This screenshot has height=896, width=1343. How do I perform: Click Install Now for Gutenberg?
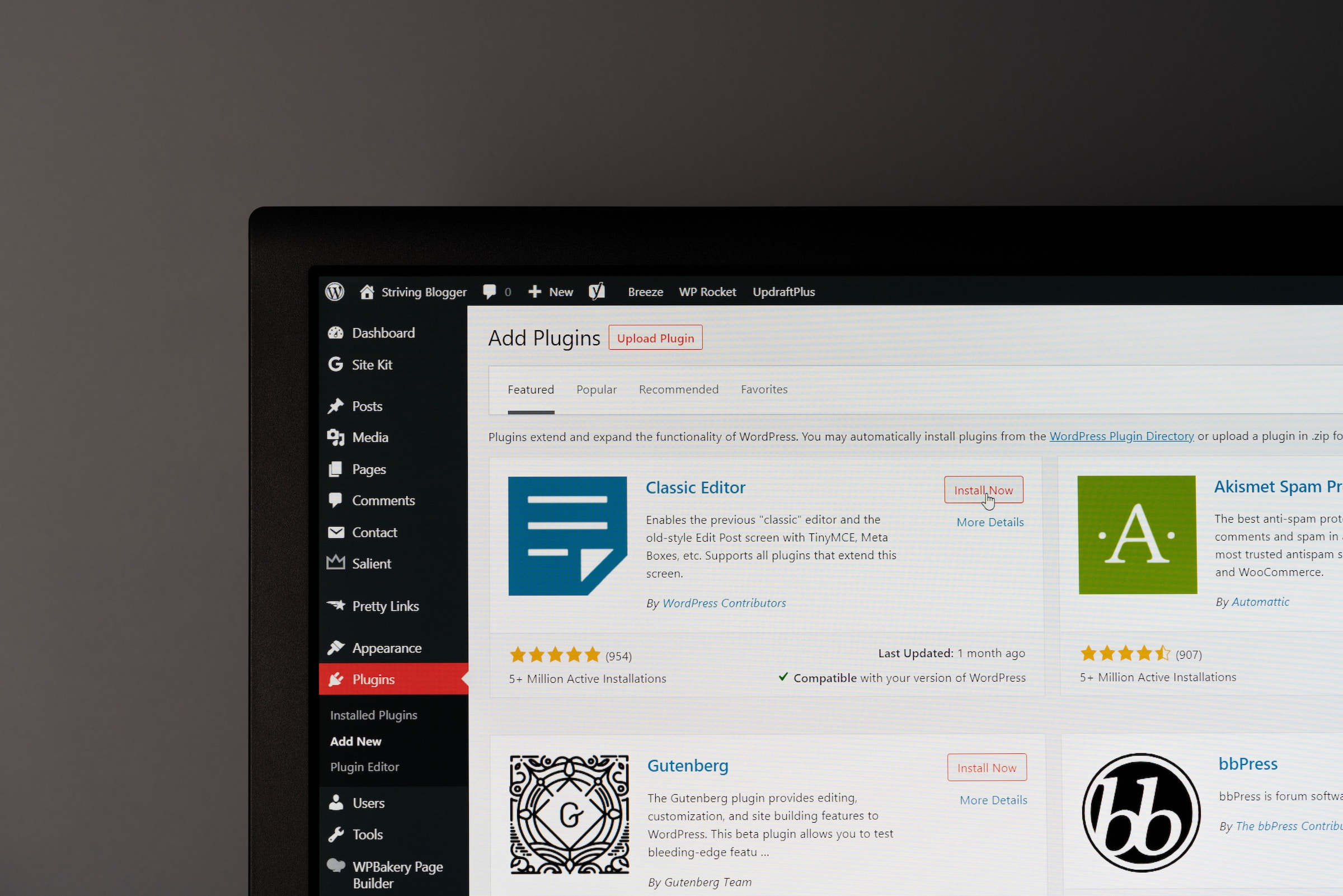(986, 767)
